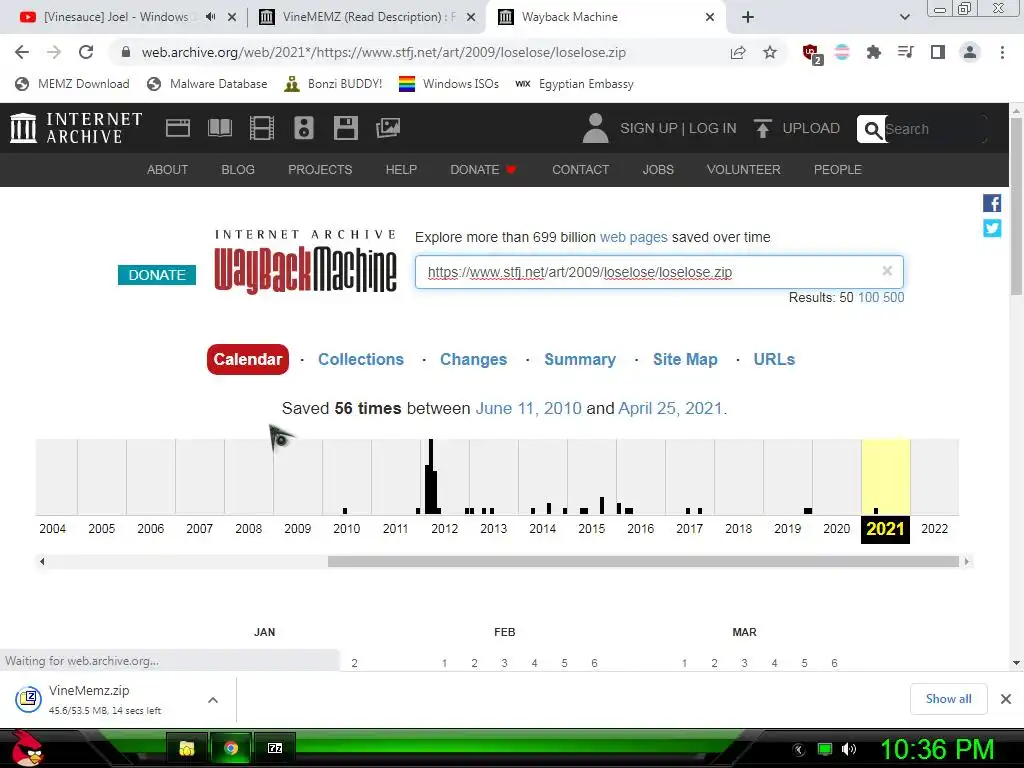Click the timeline scroll left arrow
This screenshot has height=768, width=1024.
[x=42, y=562]
